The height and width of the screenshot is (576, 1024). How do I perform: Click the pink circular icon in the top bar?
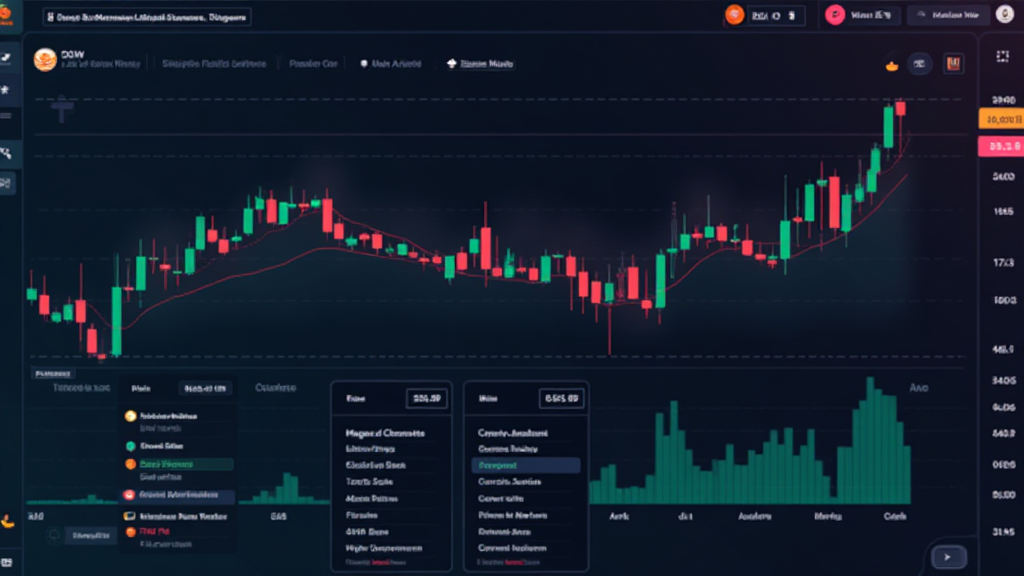[835, 15]
